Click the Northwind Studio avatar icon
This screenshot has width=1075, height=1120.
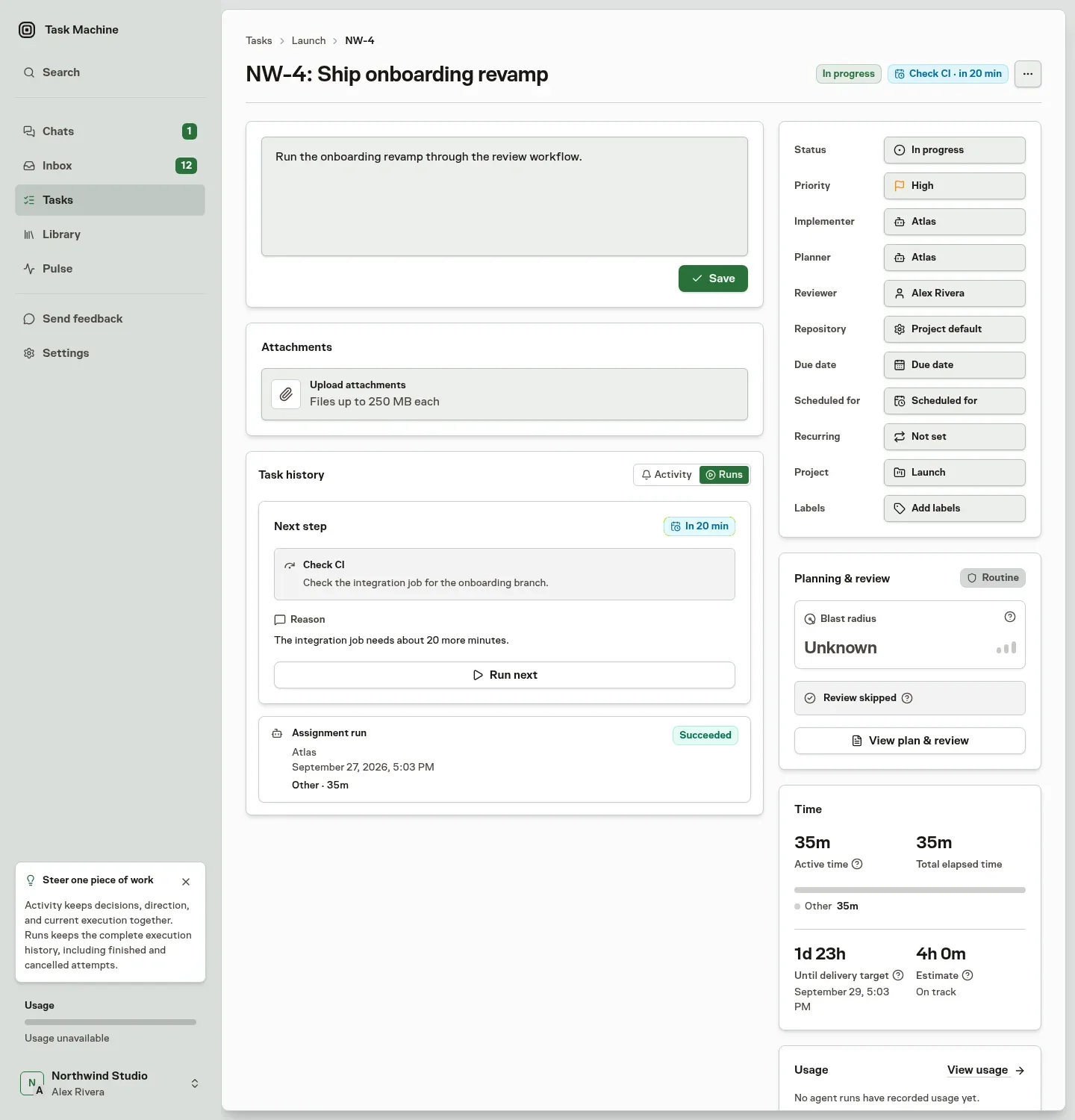click(x=32, y=1083)
